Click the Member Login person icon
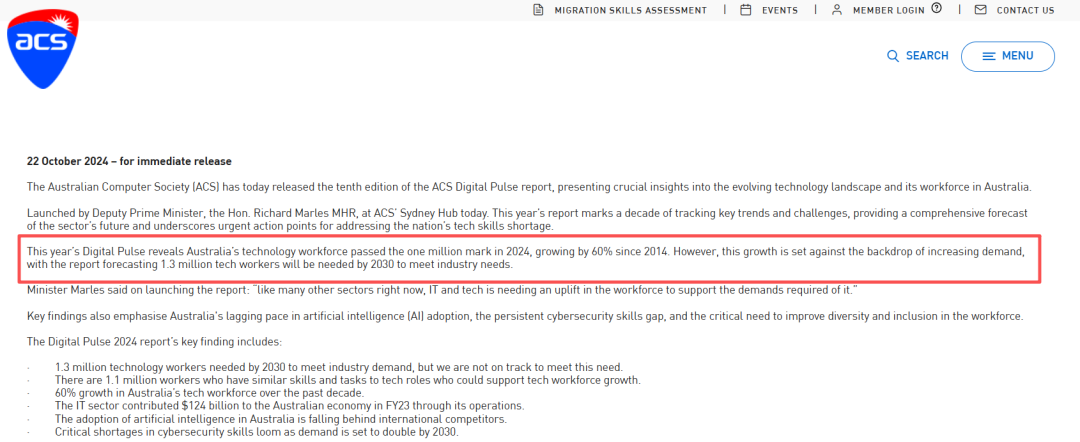 [x=836, y=10]
